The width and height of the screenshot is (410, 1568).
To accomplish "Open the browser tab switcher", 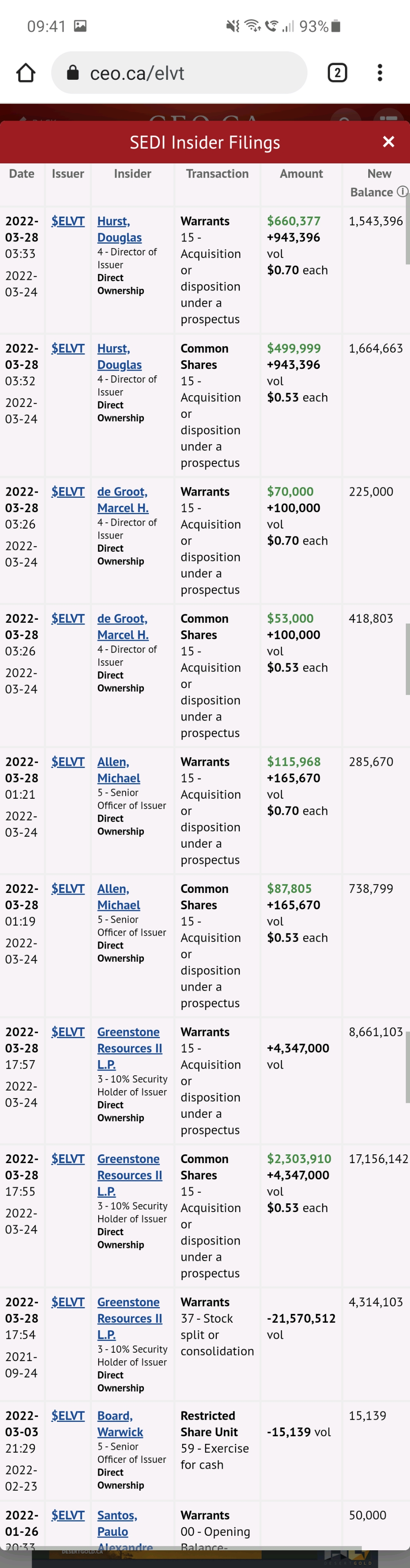I will pyautogui.click(x=337, y=73).
